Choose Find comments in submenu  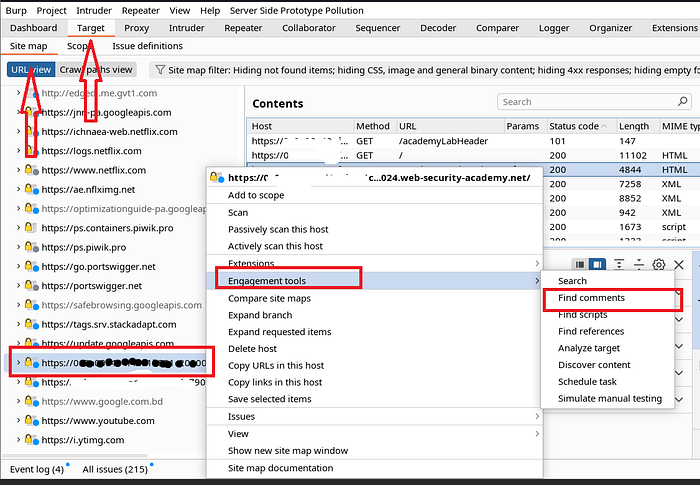(607, 297)
